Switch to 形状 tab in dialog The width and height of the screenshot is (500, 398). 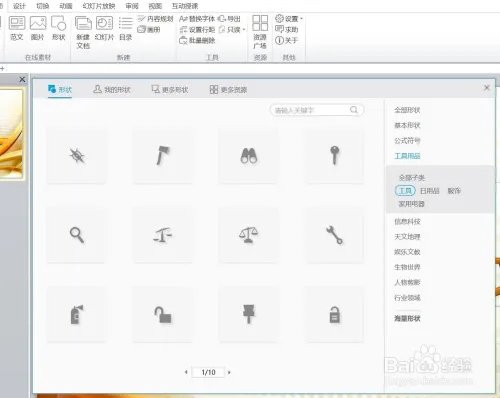(x=60, y=90)
